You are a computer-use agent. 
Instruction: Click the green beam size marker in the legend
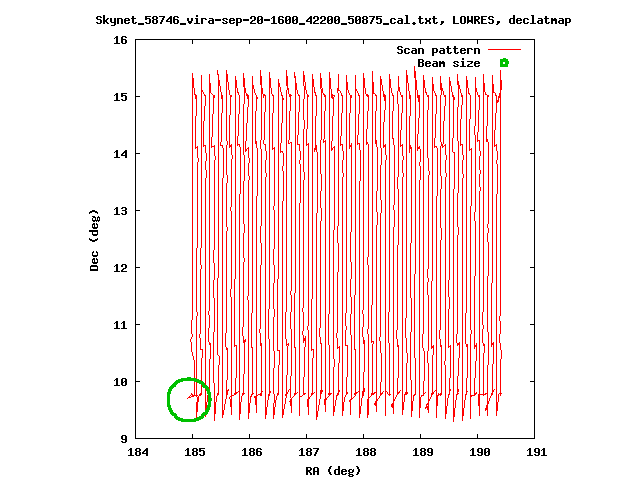pyautogui.click(x=504, y=63)
